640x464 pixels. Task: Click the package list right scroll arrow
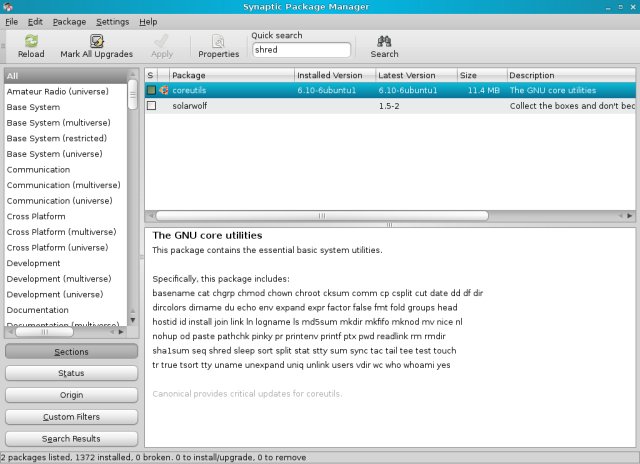(630, 215)
